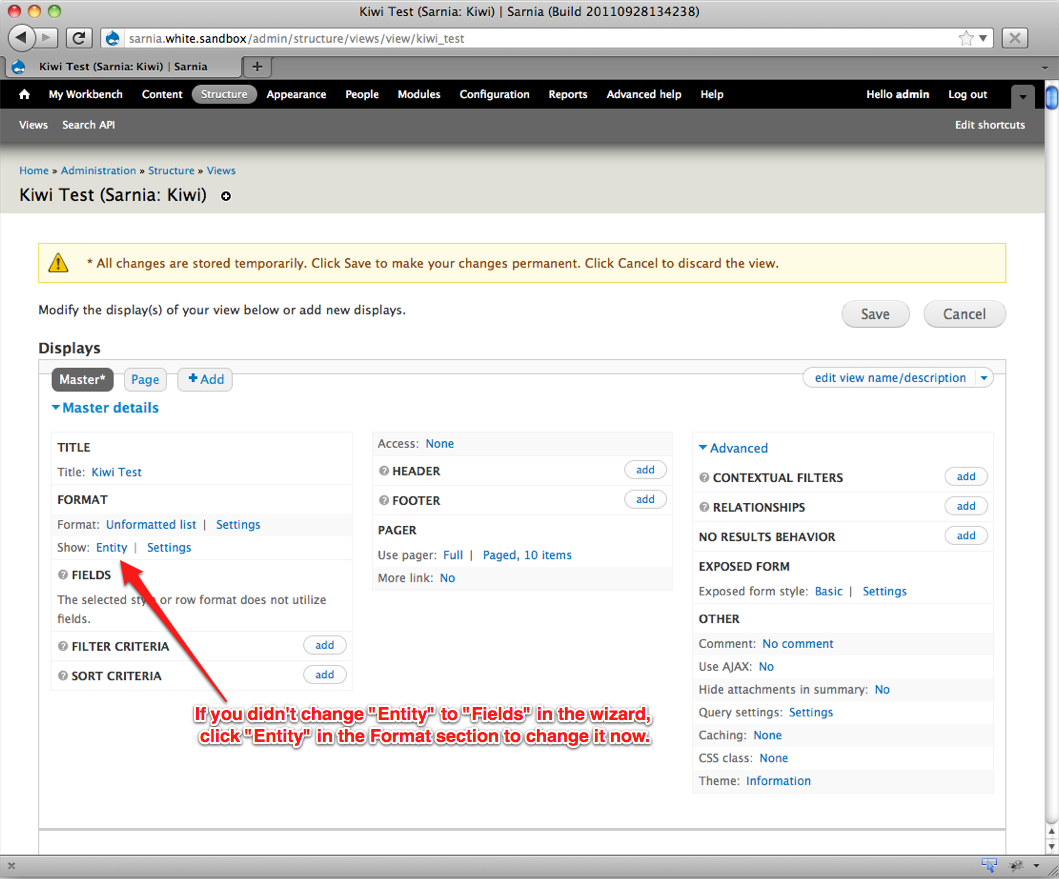Reload the page with the refresh icon

[79, 38]
